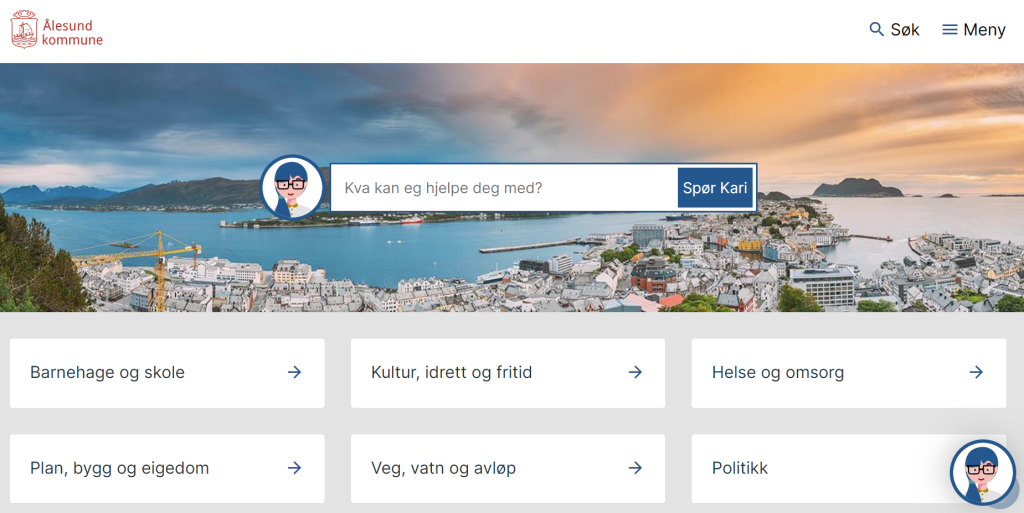Open the hamburger Meny icon

(950, 30)
